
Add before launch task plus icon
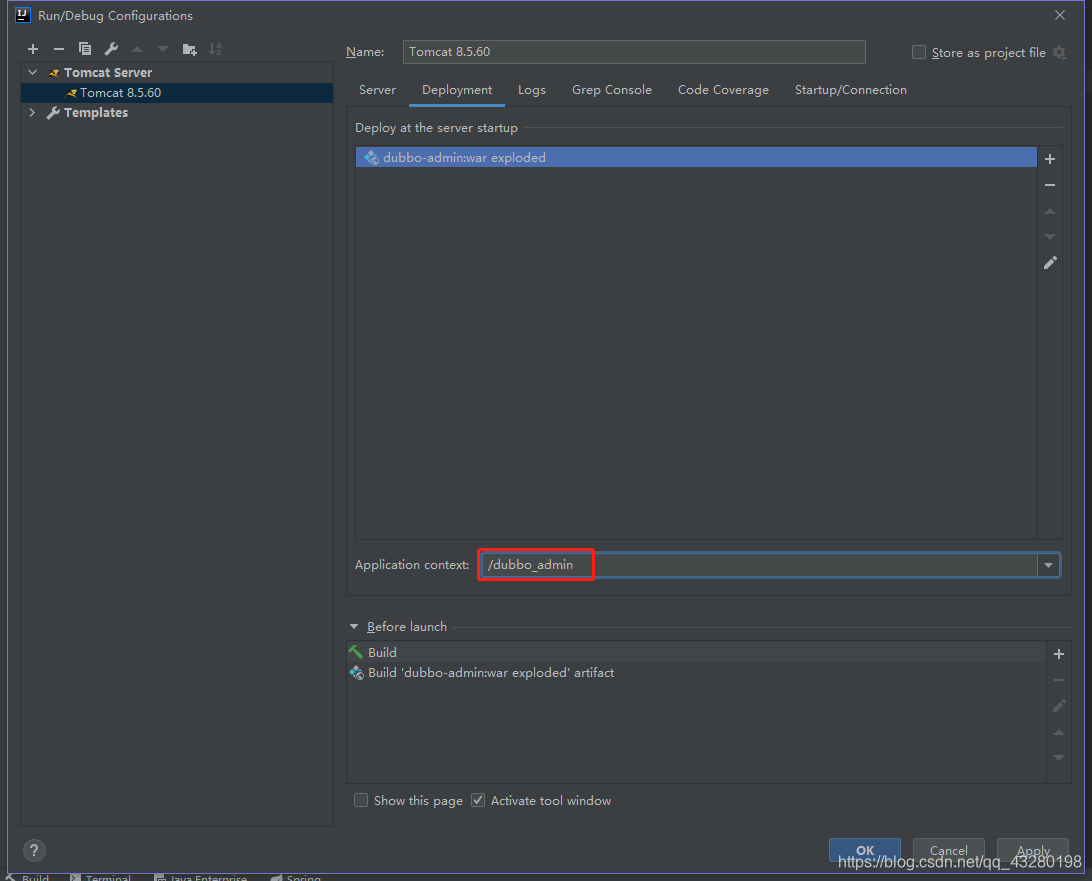click(x=1059, y=654)
